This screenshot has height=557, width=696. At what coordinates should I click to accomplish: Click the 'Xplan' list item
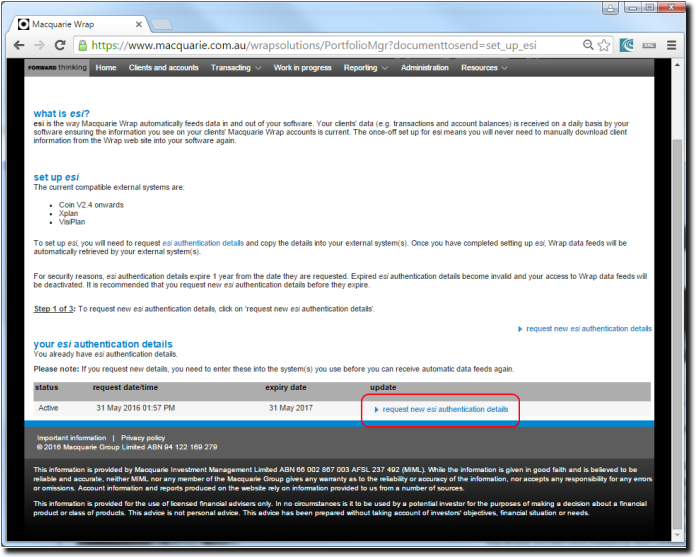68,213
